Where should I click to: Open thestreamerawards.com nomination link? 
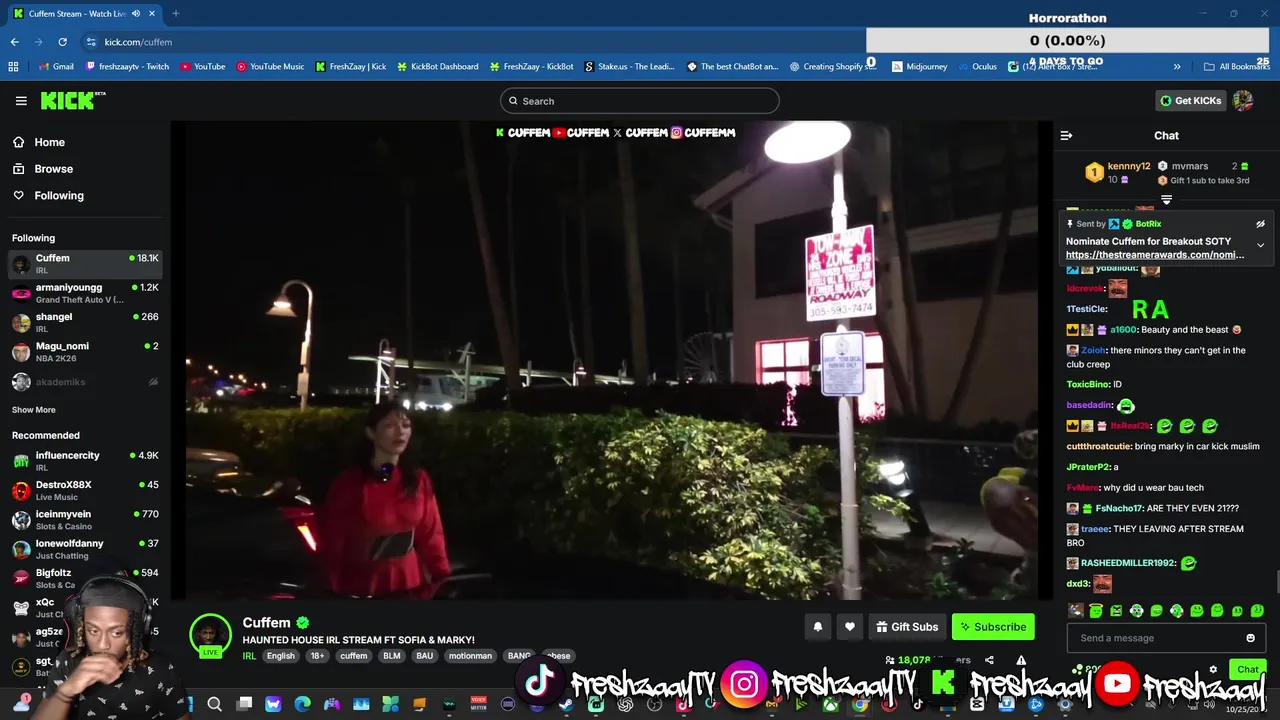[1155, 255]
